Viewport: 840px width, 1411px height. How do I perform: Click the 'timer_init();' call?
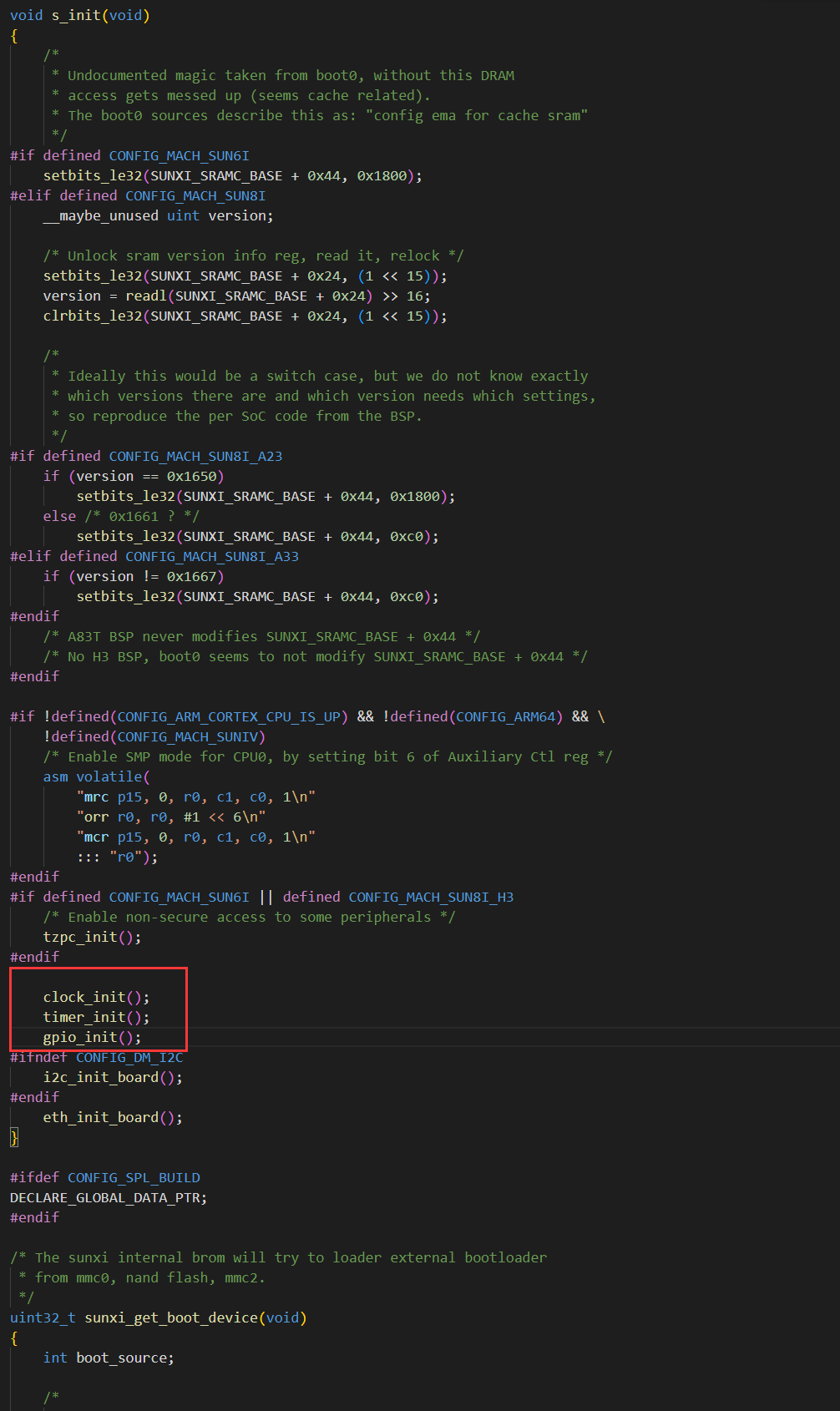(97, 1017)
